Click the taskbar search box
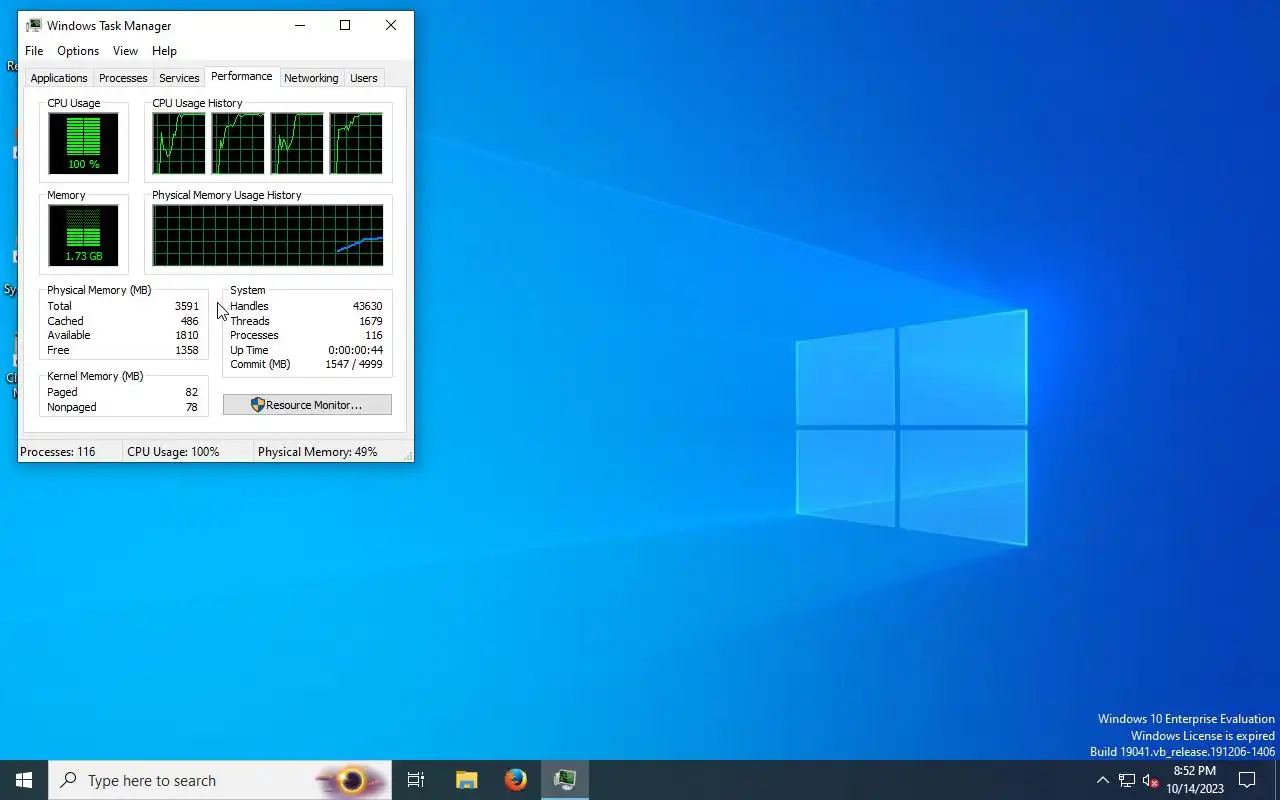The image size is (1280, 800). click(x=220, y=780)
